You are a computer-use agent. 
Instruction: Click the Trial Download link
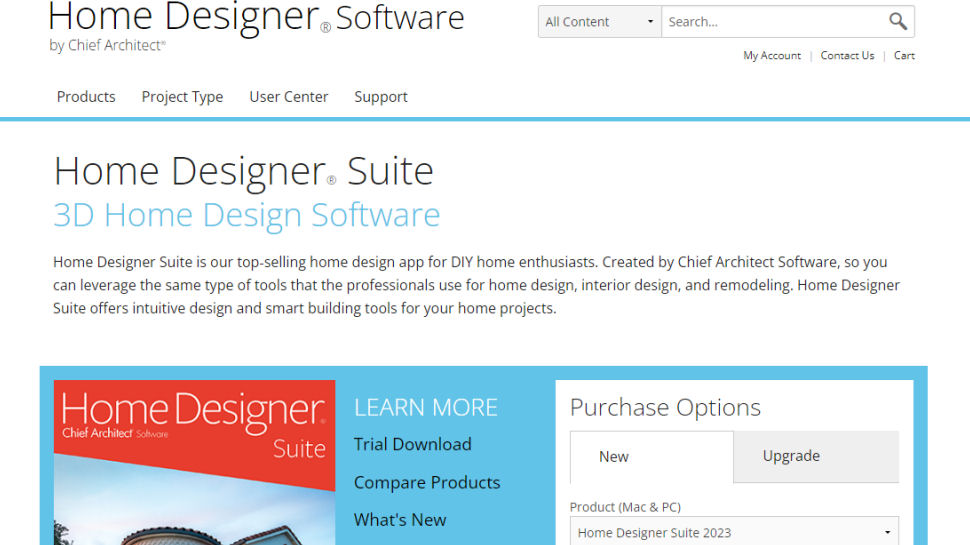point(413,444)
